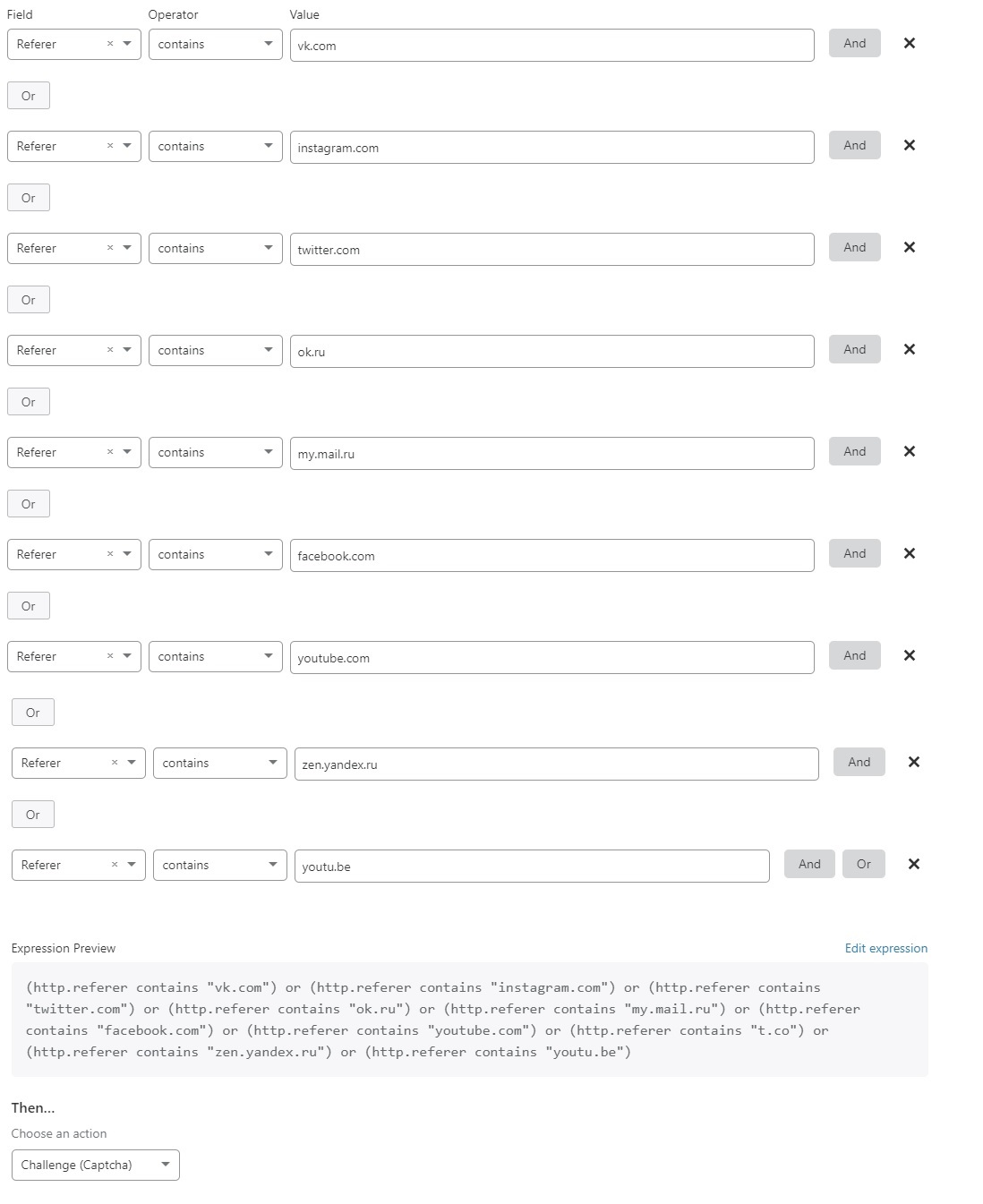Delete the ok.ru rule row
The height and width of the screenshot is (1204, 983).
(x=910, y=349)
